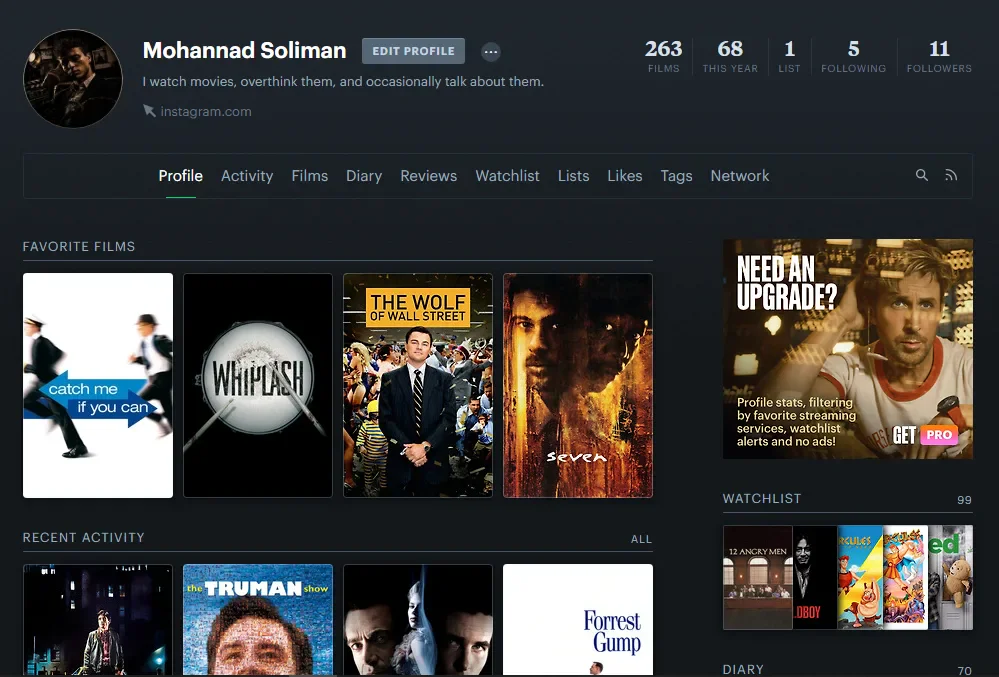This screenshot has width=999, height=677.
Task: Open the Favorite Films heading link
Action: point(79,246)
